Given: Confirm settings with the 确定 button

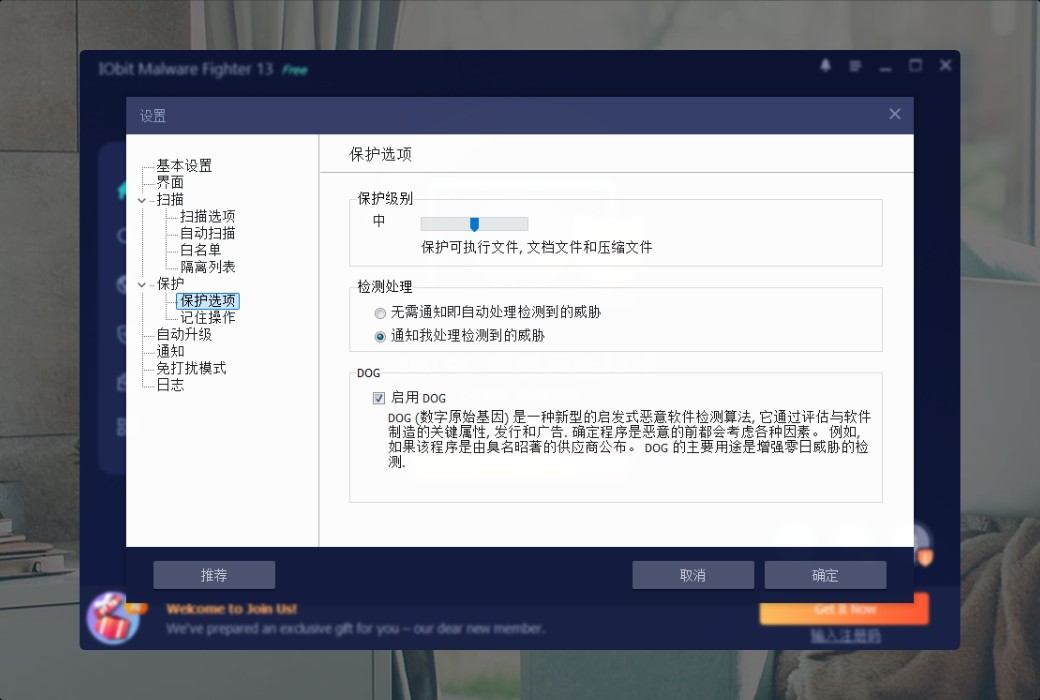Looking at the screenshot, I should coord(825,574).
